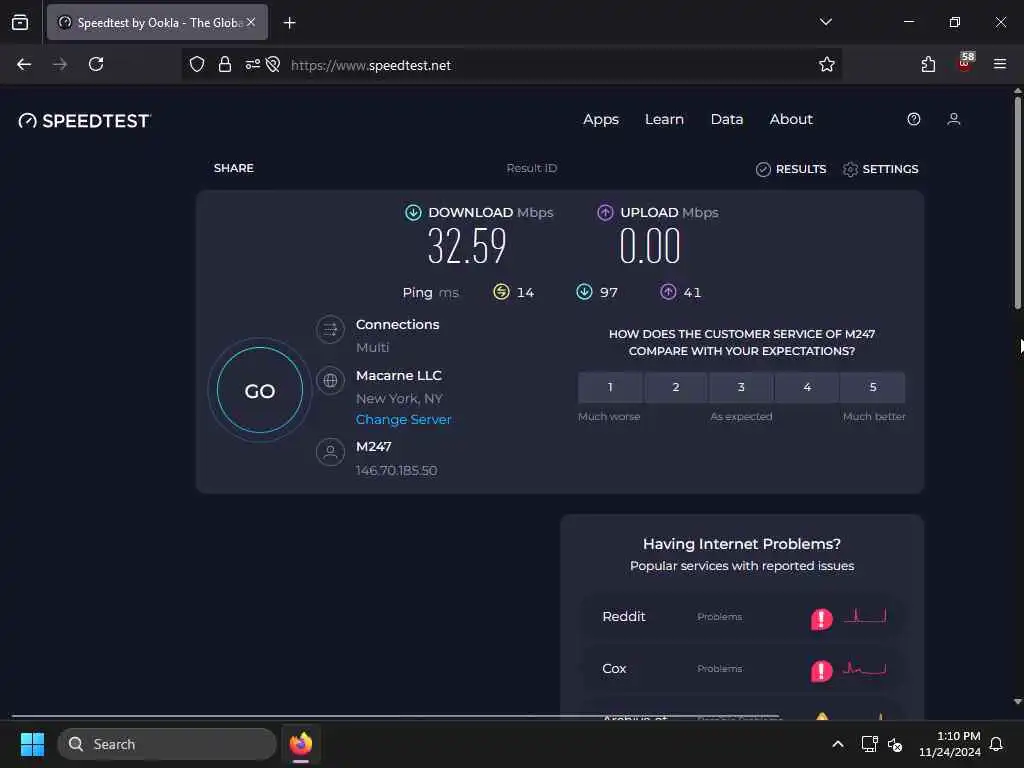Click the Firefox taskbar icon
The width and height of the screenshot is (1024, 768).
(x=301, y=744)
